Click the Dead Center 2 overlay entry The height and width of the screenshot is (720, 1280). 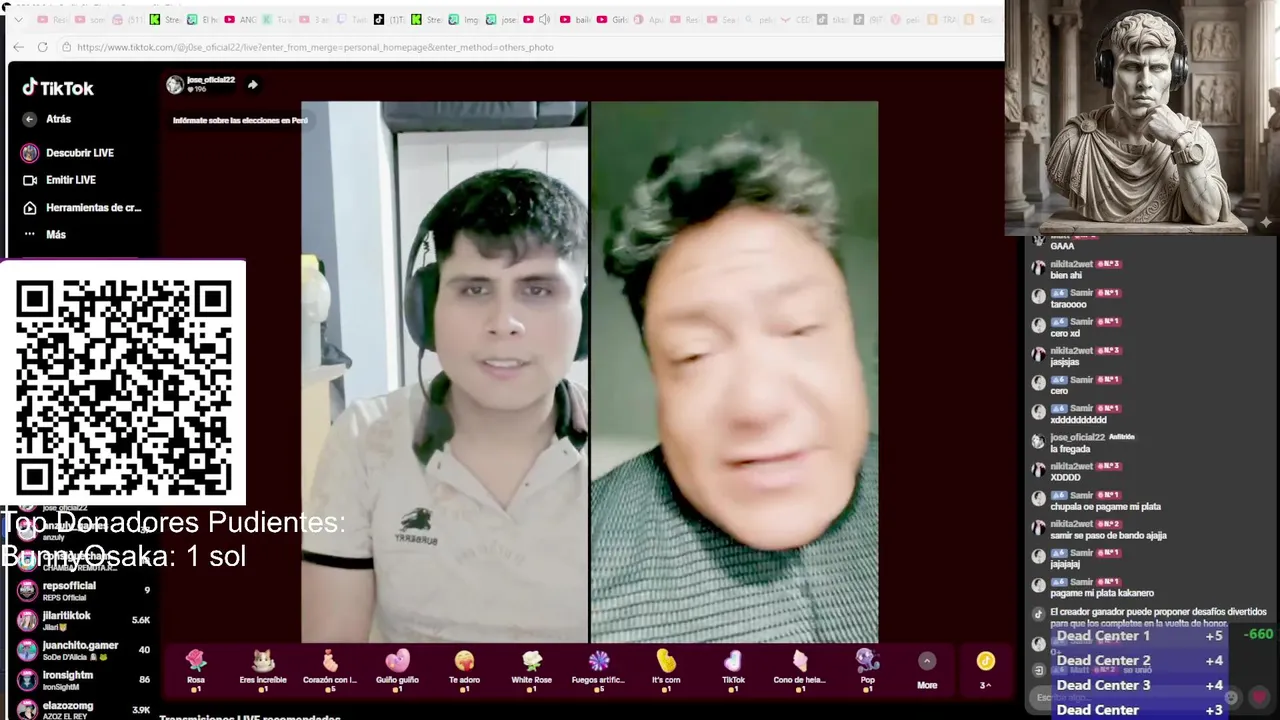[x=1139, y=660]
